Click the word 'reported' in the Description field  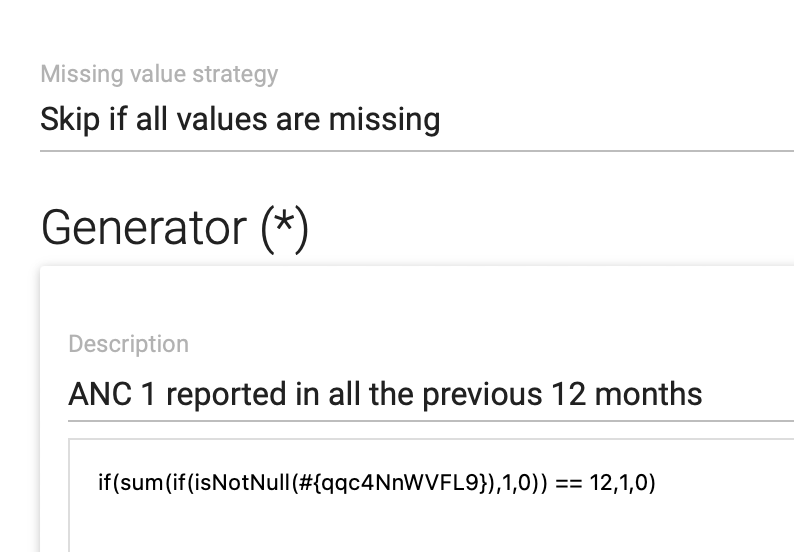[226, 396]
